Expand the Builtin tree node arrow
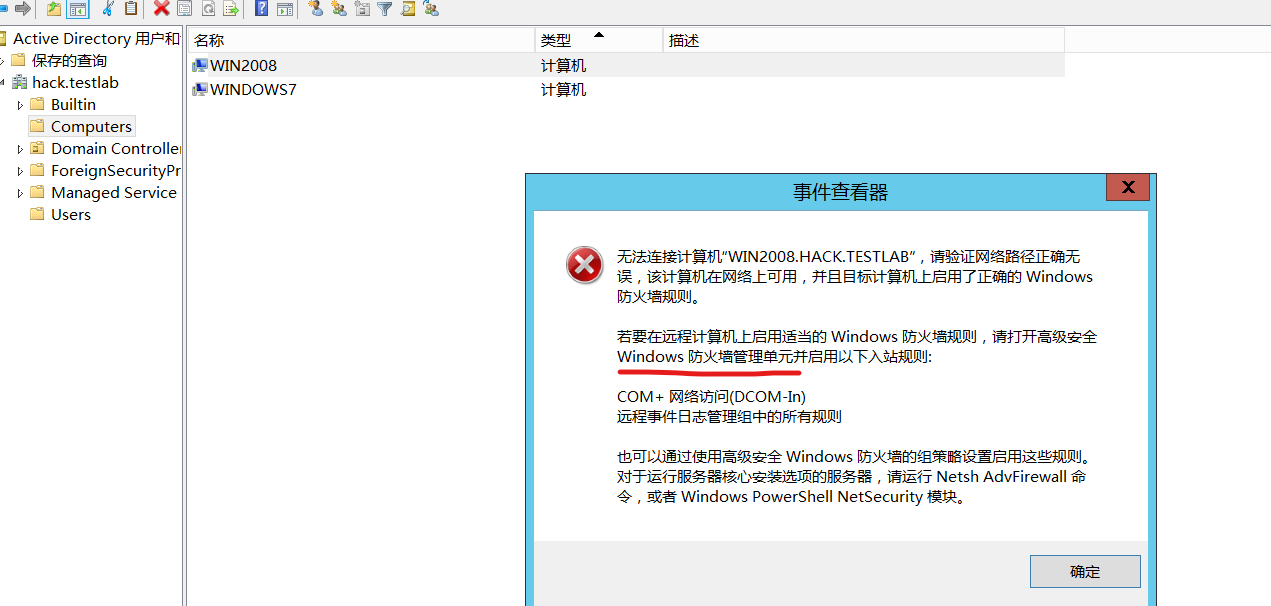The width and height of the screenshot is (1271, 606). [x=20, y=105]
